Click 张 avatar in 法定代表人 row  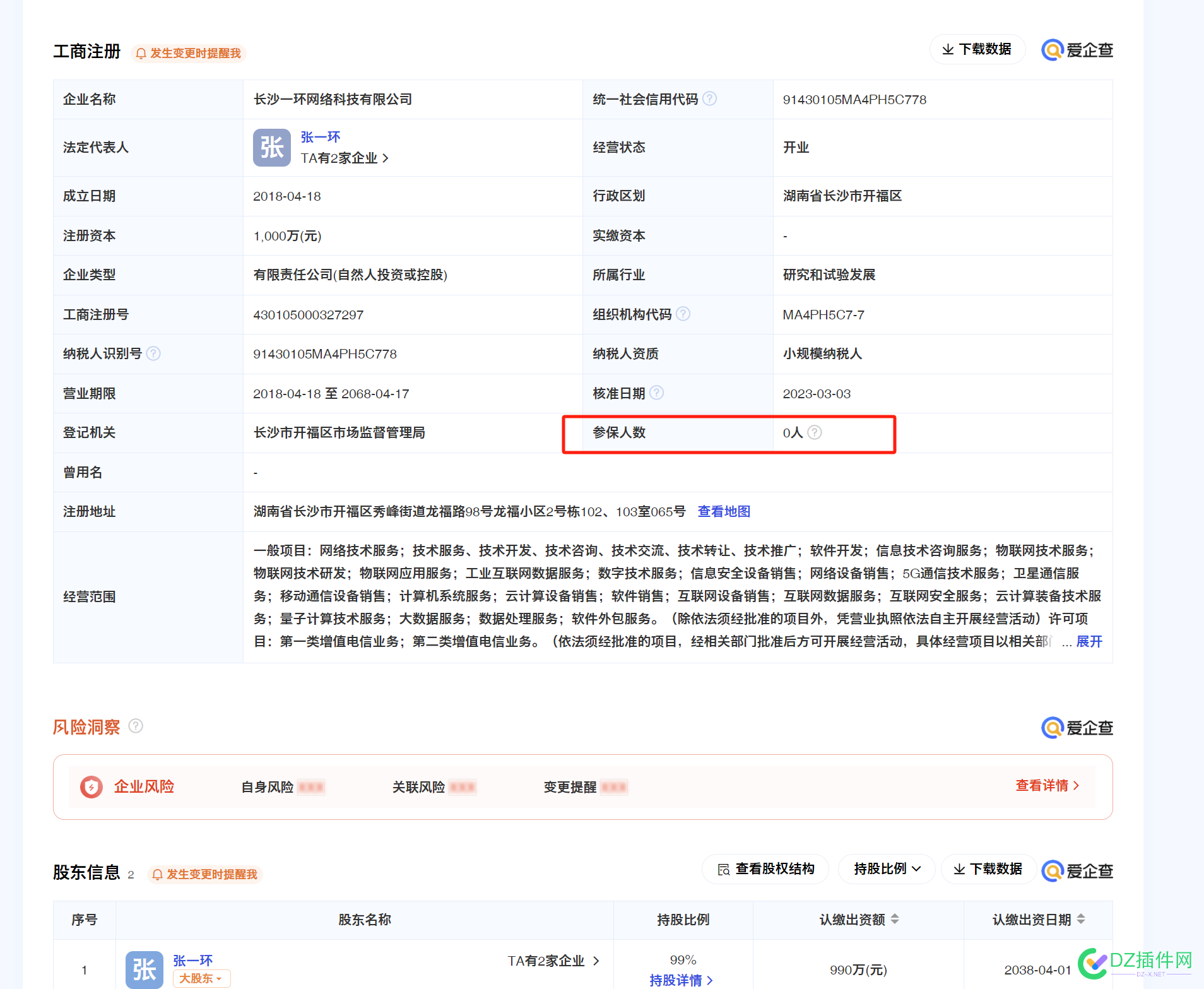coord(272,148)
